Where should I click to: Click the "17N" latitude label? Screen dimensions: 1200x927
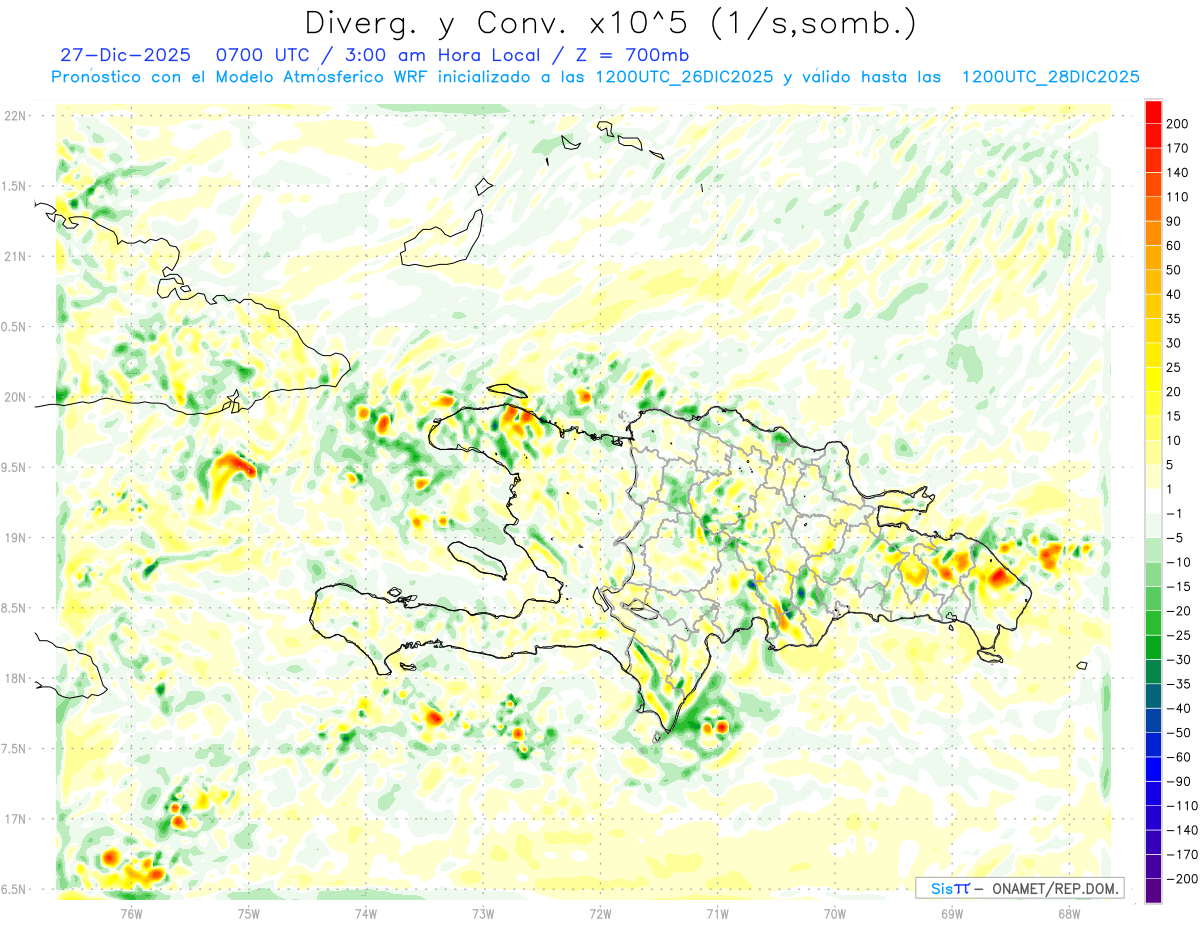click(x=15, y=819)
